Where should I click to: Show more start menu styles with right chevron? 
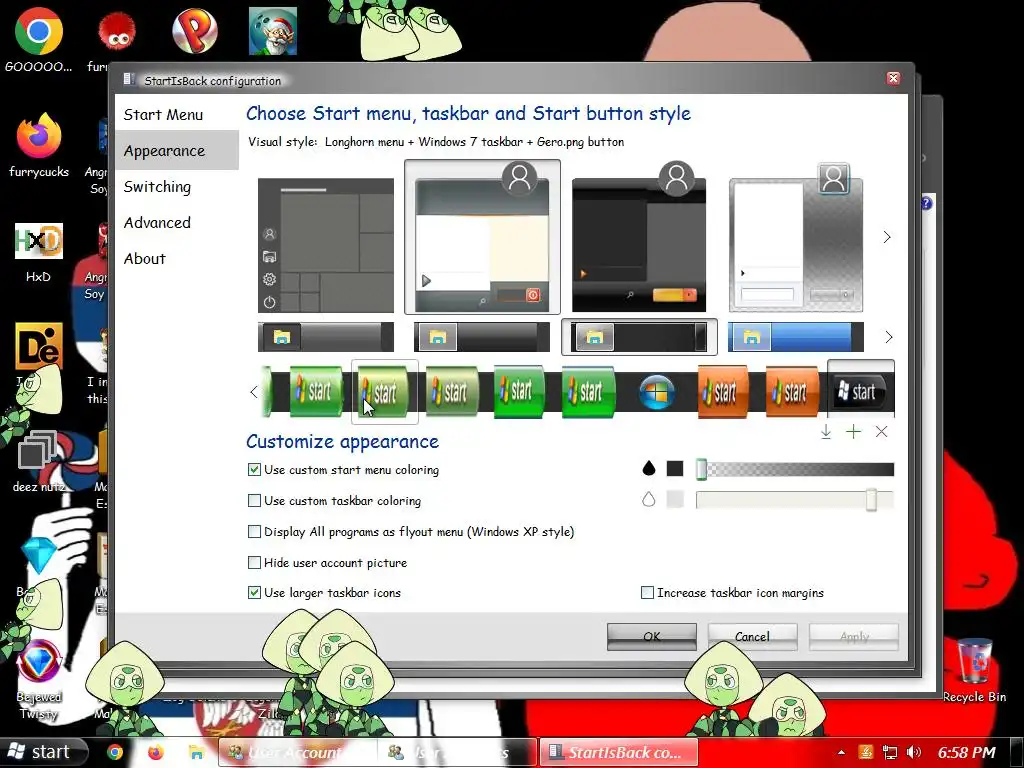[887, 237]
